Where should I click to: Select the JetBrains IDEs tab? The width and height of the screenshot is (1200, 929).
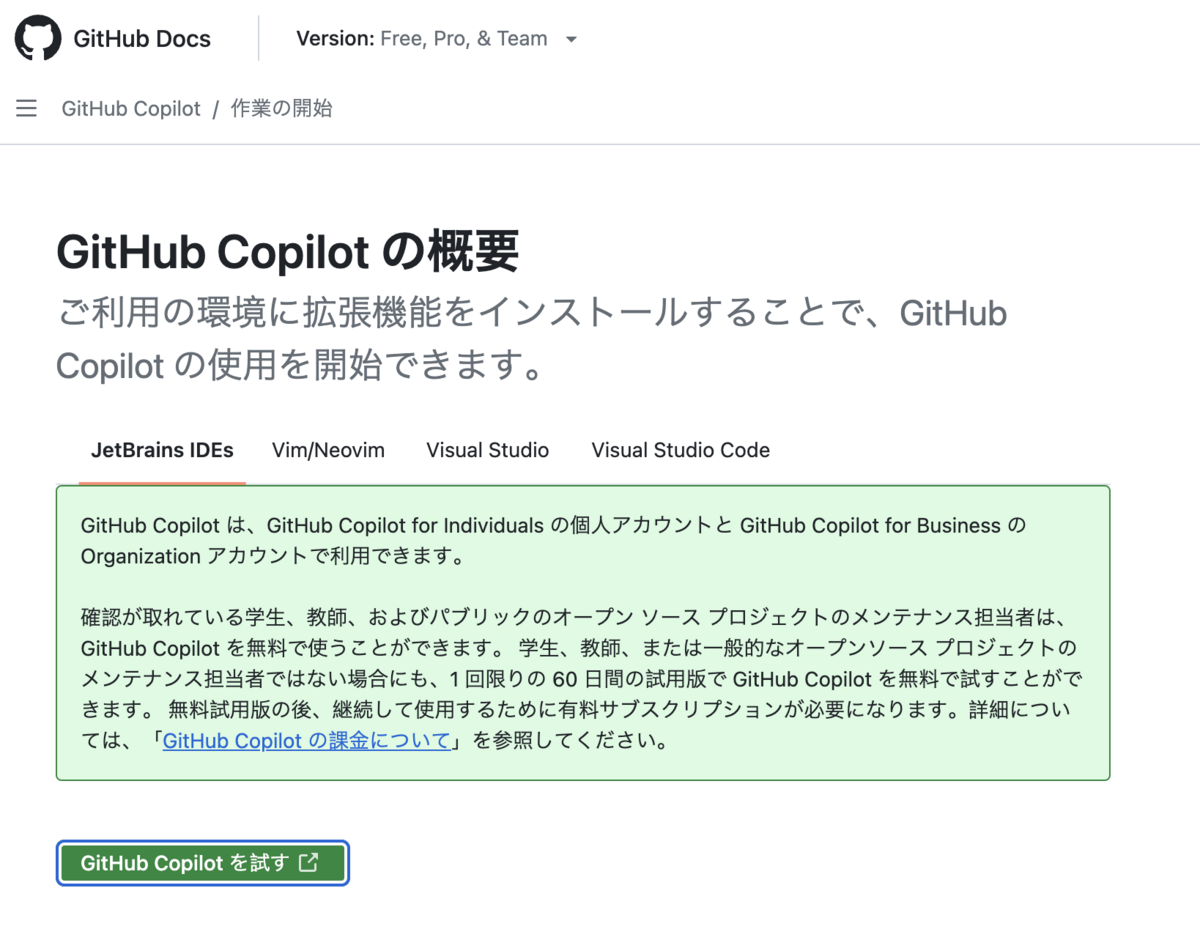162,450
